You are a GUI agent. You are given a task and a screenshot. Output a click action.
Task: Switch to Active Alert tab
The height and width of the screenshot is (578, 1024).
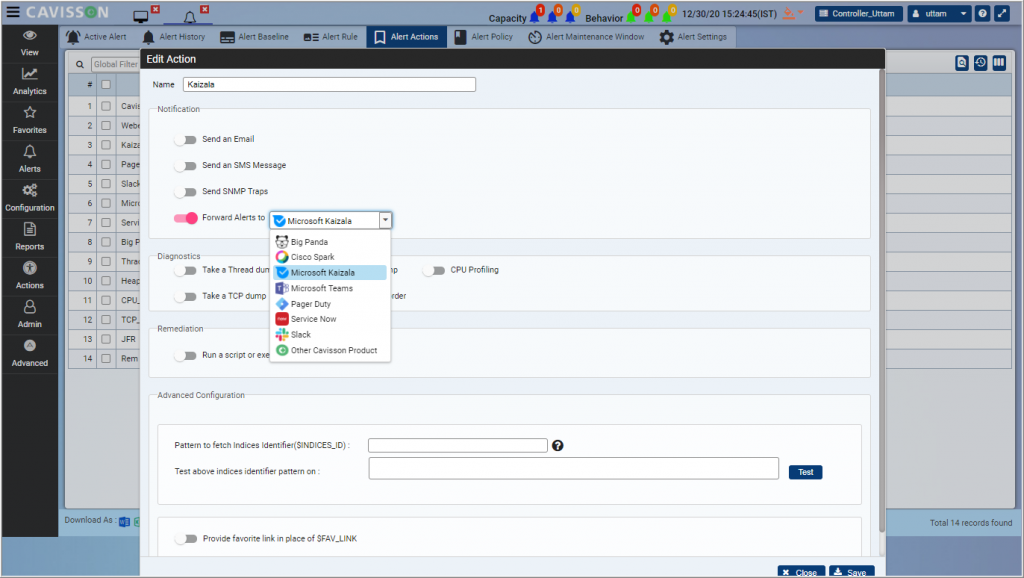coord(96,37)
